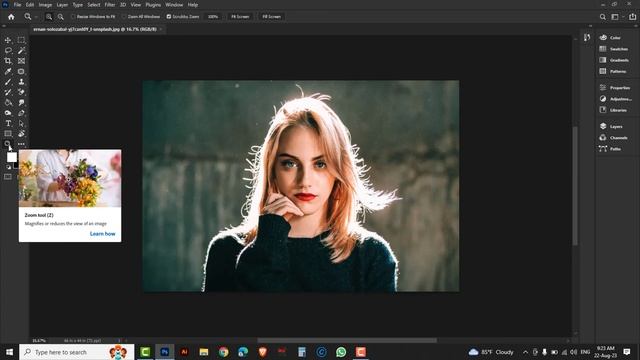Screen dimensions: 640x360
Task: Select the Dodge tool
Action: point(8,113)
